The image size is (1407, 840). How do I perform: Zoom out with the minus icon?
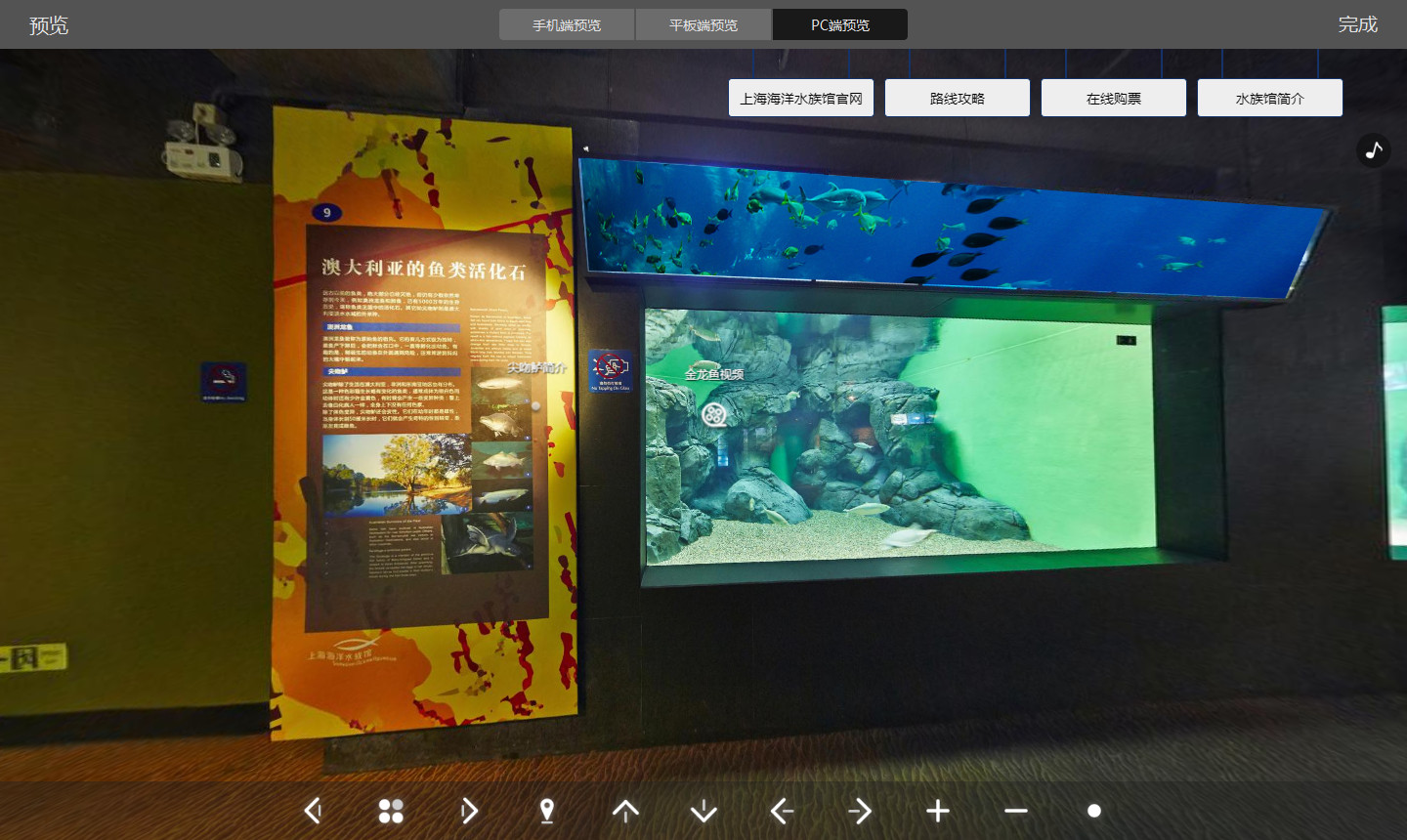click(x=1016, y=811)
